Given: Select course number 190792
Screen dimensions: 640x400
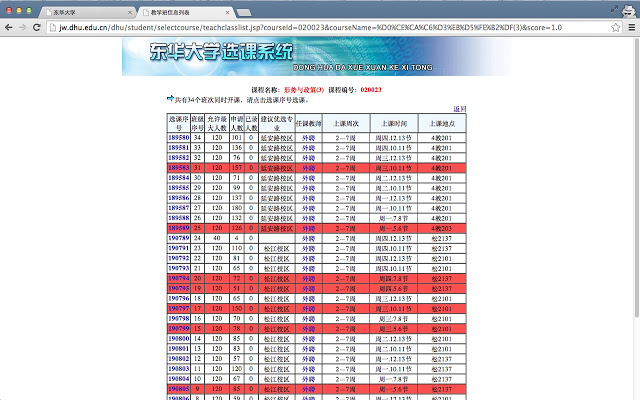Looking at the screenshot, I should pos(179,258).
